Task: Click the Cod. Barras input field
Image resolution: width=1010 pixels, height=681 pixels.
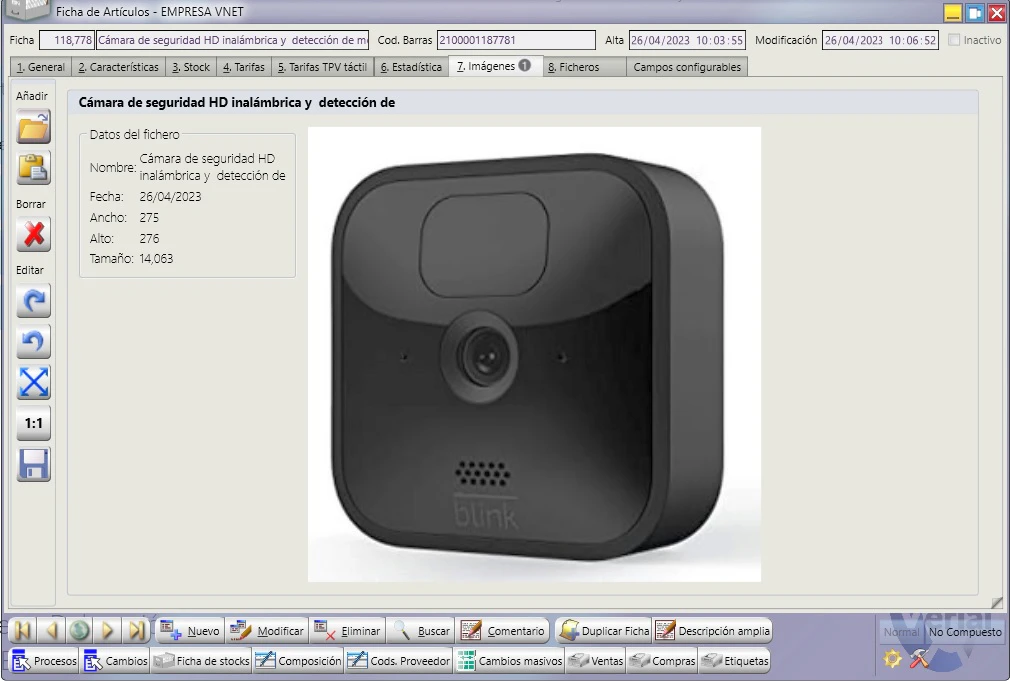Action: (516, 40)
